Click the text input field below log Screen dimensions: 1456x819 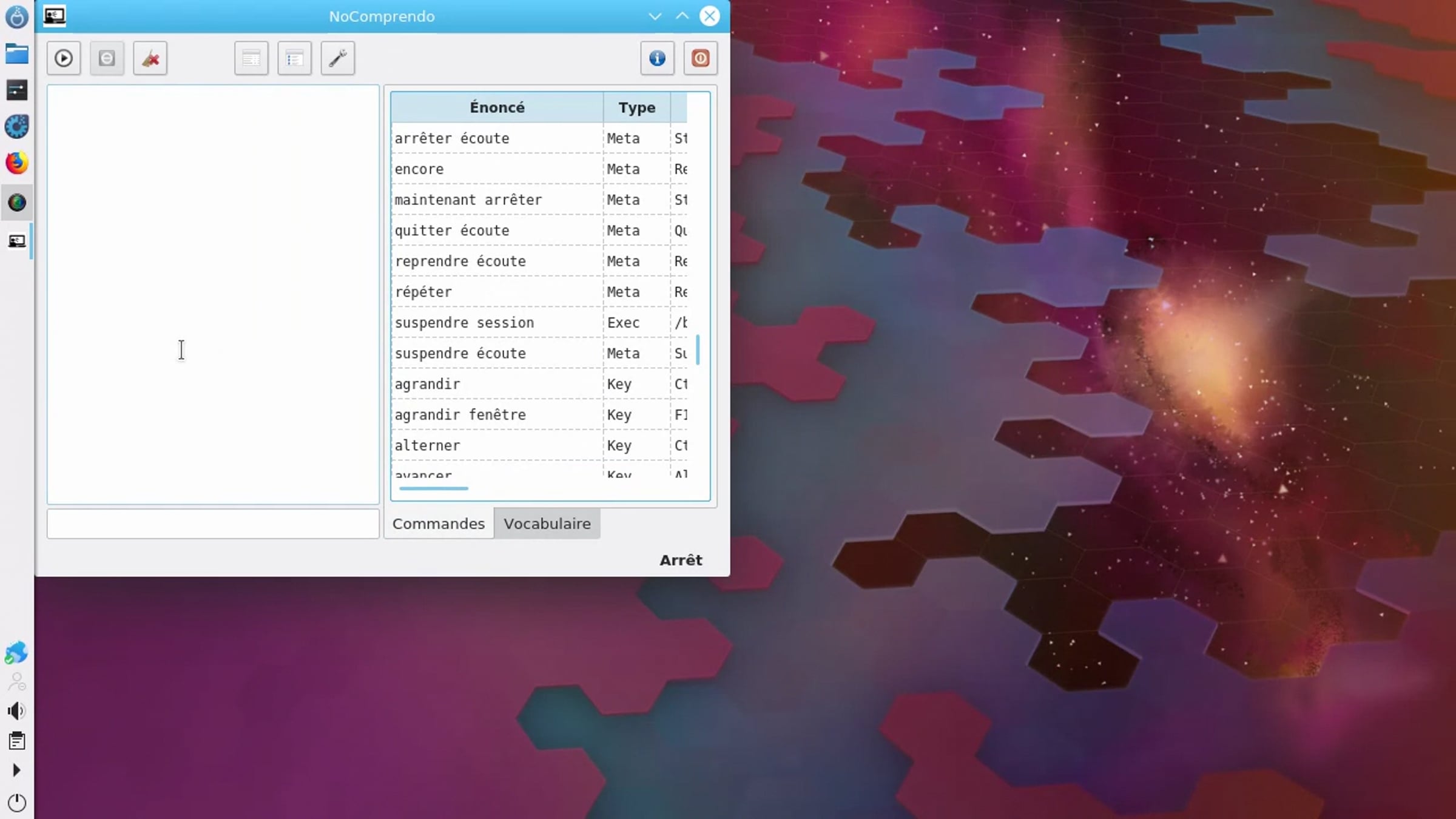(x=213, y=524)
